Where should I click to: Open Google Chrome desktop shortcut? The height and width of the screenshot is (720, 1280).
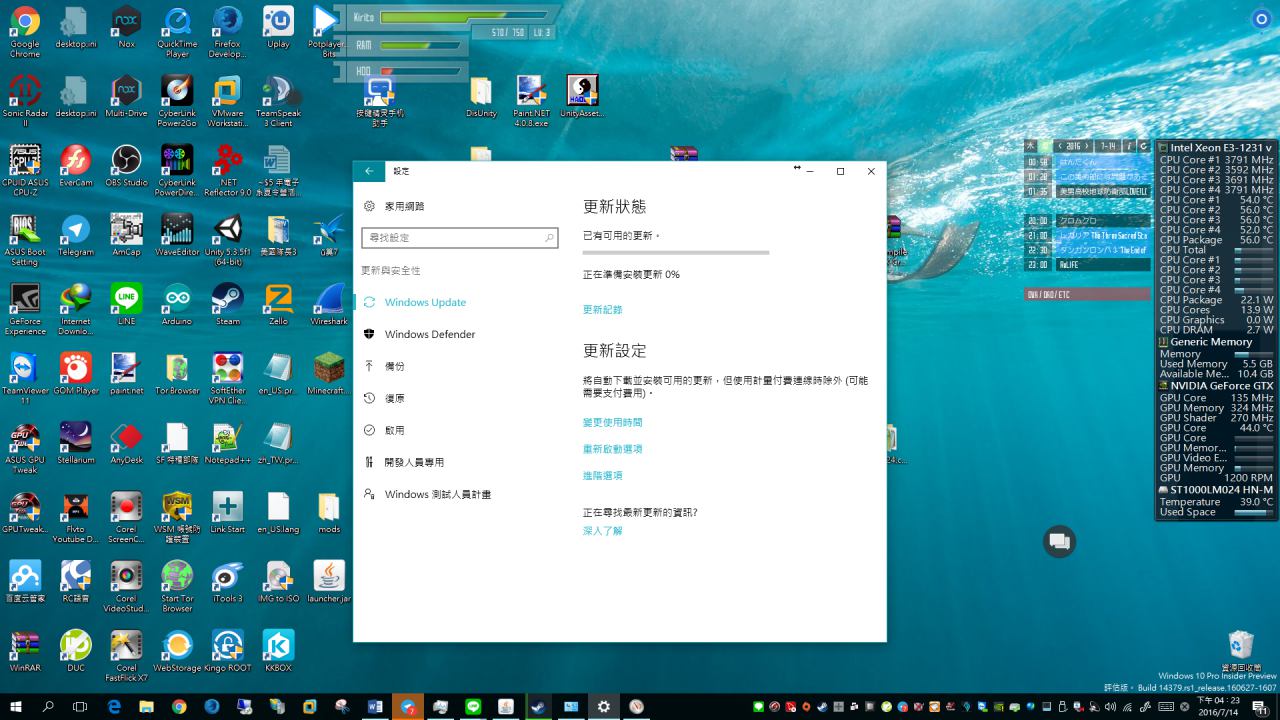coord(25,22)
